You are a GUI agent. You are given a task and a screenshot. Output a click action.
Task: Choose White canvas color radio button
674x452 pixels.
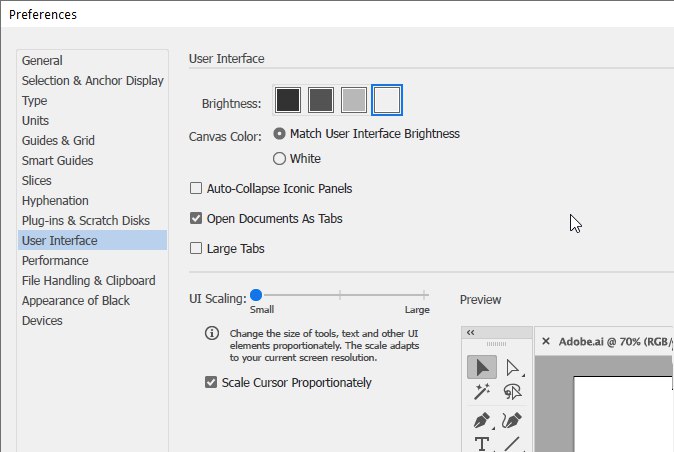pos(279,158)
